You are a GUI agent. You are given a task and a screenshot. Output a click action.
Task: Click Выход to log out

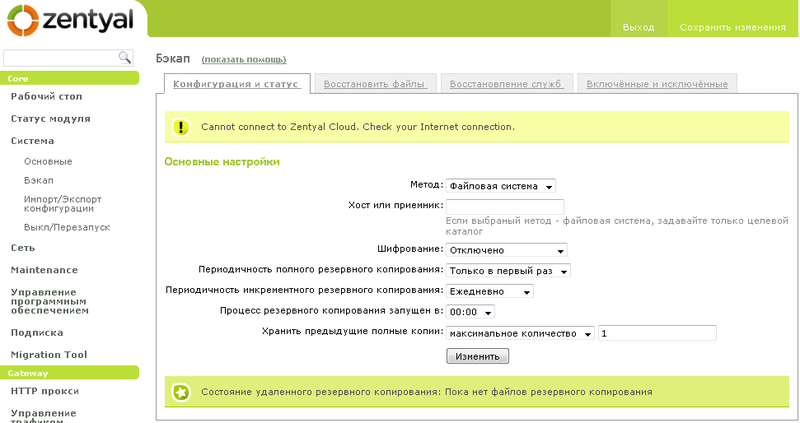click(x=638, y=28)
